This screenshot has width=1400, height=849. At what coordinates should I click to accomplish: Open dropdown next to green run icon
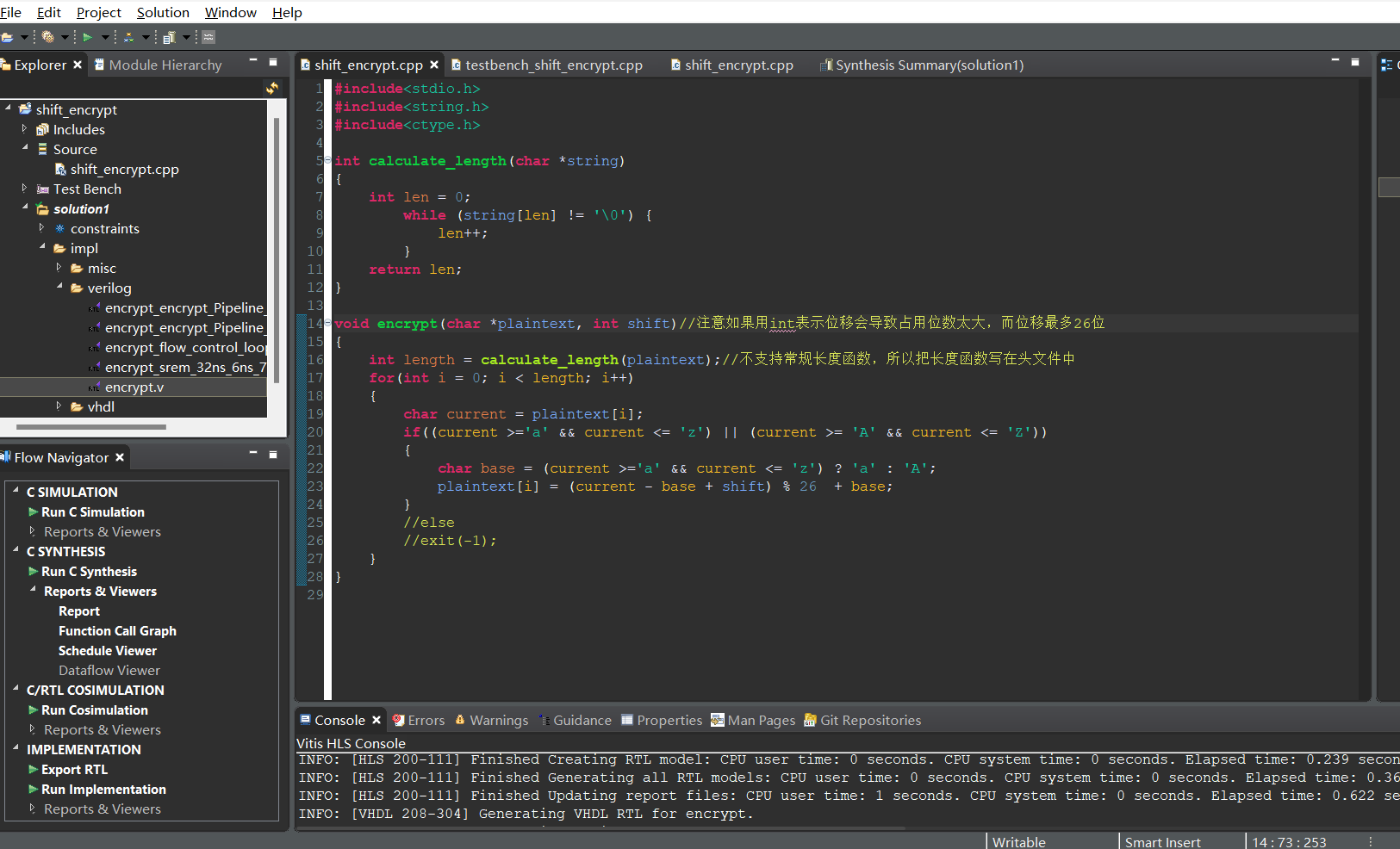[x=105, y=37]
